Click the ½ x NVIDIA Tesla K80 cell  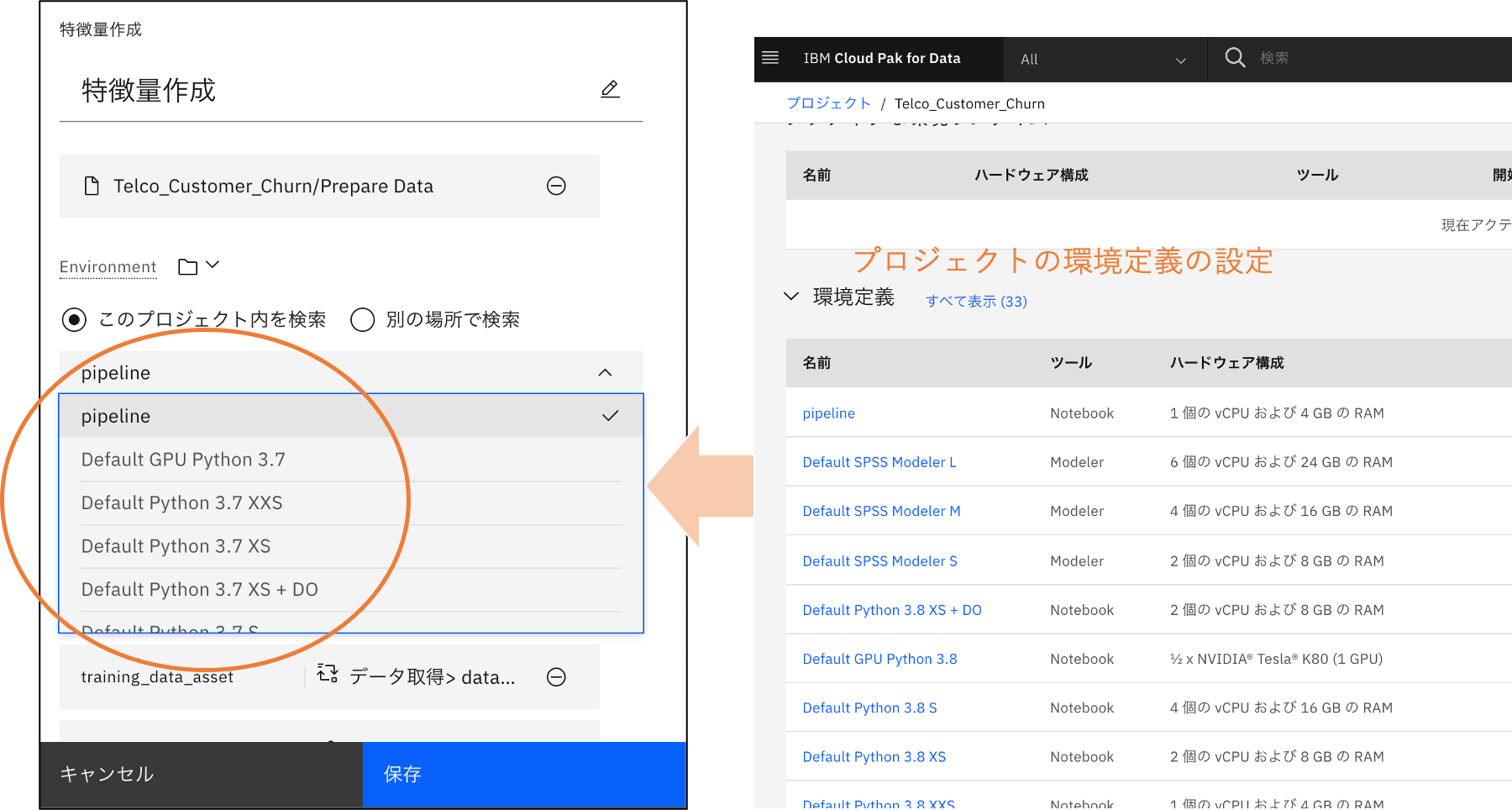(x=1276, y=659)
